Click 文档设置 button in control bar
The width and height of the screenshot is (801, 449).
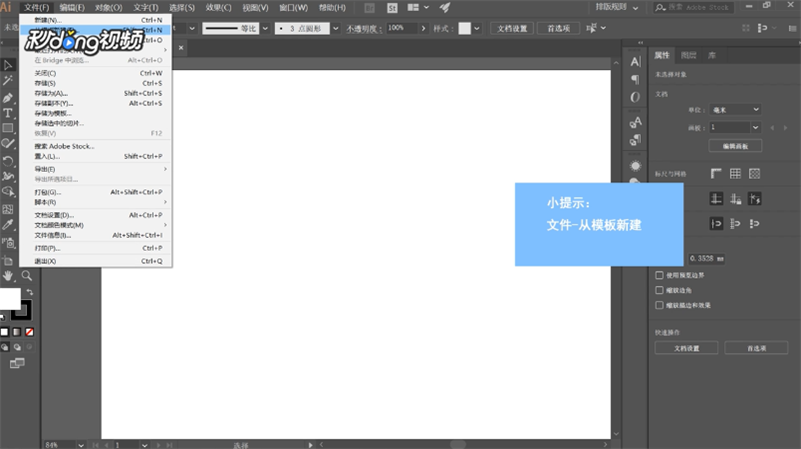click(x=512, y=29)
